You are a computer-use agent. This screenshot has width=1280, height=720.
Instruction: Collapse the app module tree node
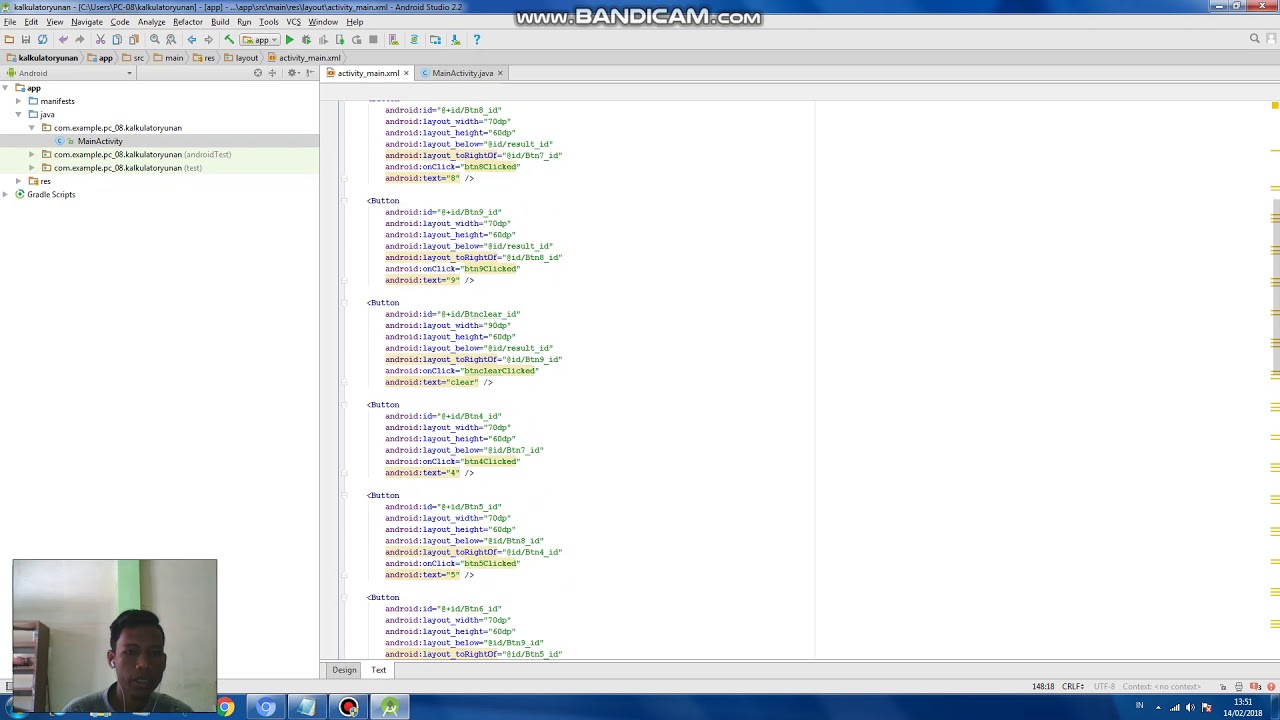6,88
